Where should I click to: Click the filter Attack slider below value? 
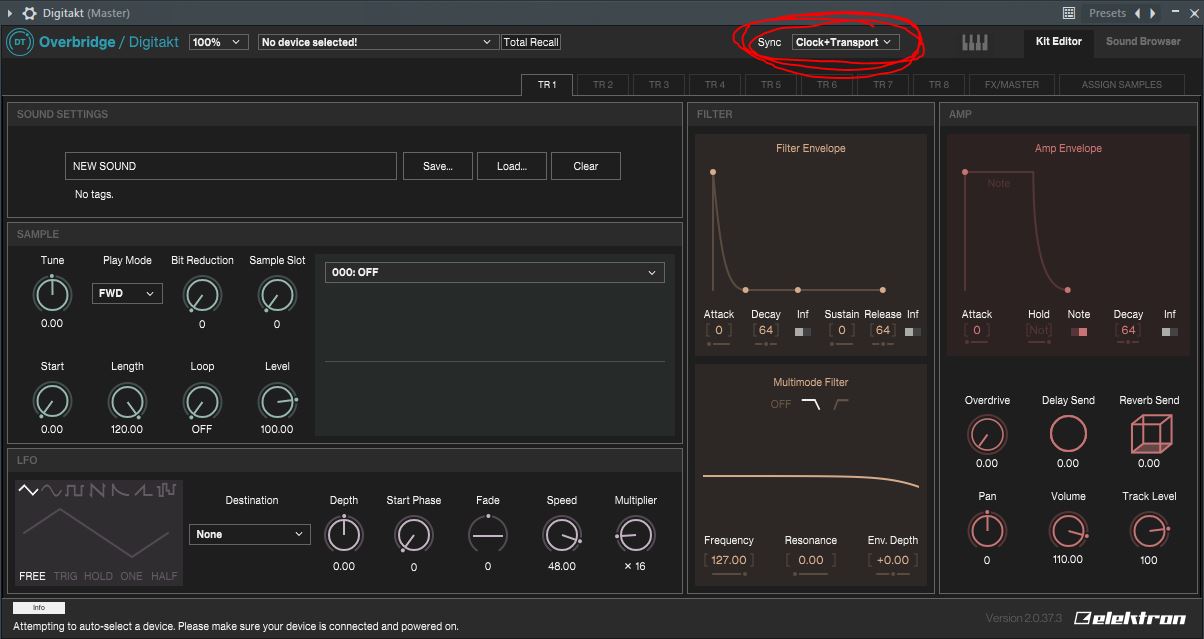click(x=719, y=344)
